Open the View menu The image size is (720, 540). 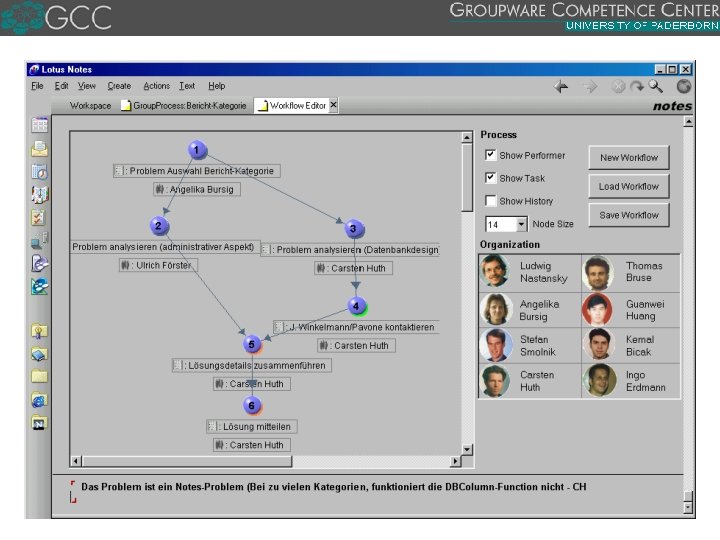[86, 86]
